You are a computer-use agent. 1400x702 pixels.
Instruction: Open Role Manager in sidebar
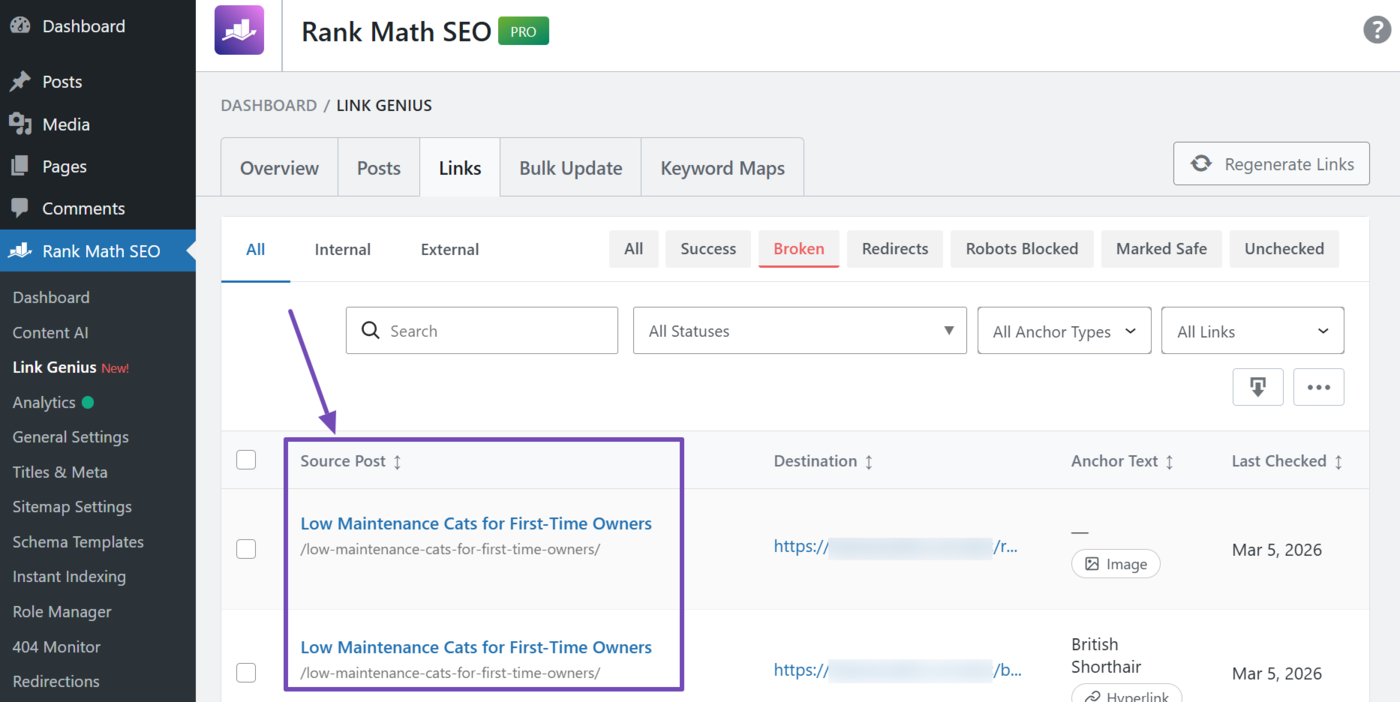pyautogui.click(x=62, y=611)
